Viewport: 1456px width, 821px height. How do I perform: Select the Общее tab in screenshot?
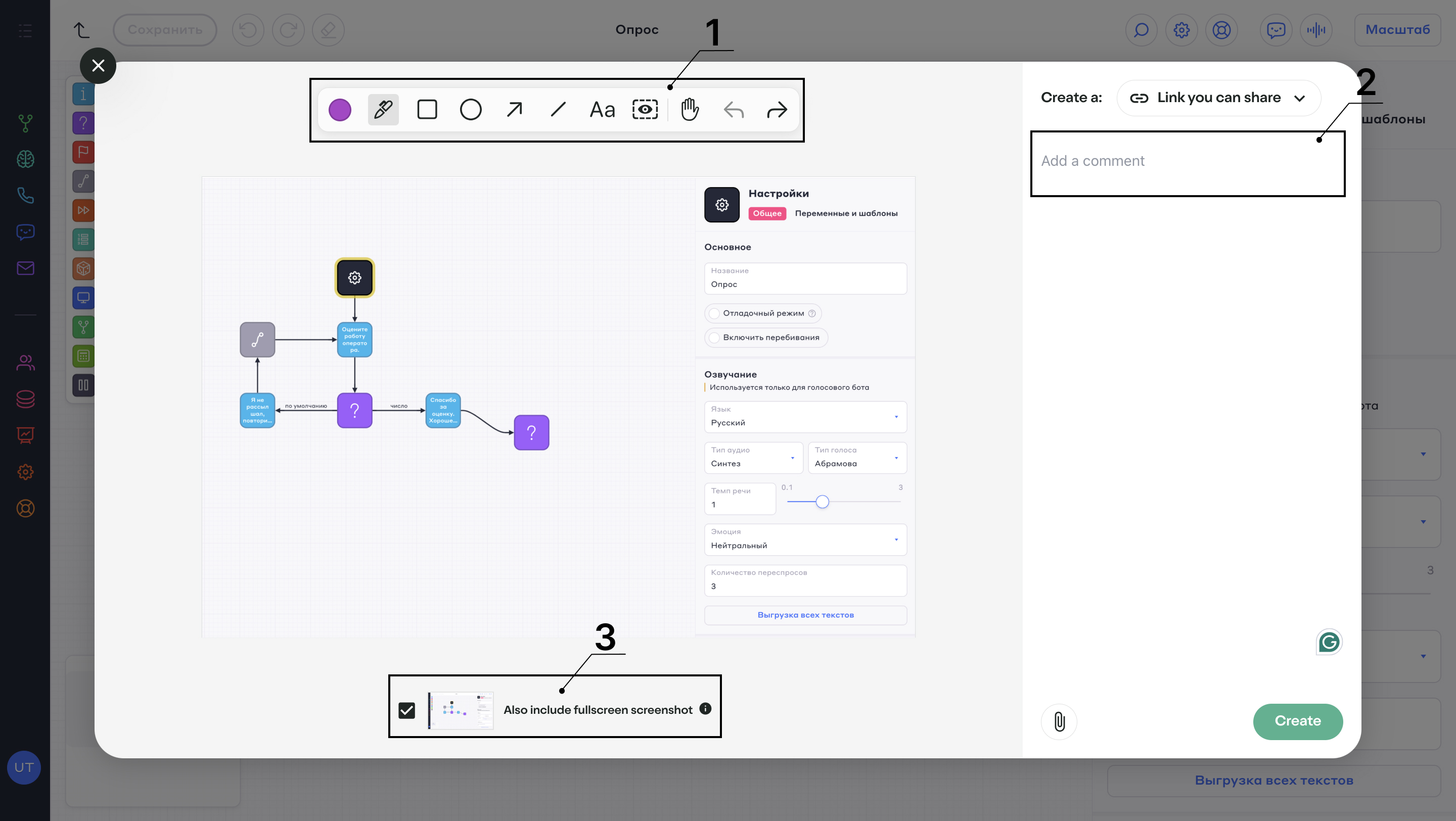tap(767, 213)
